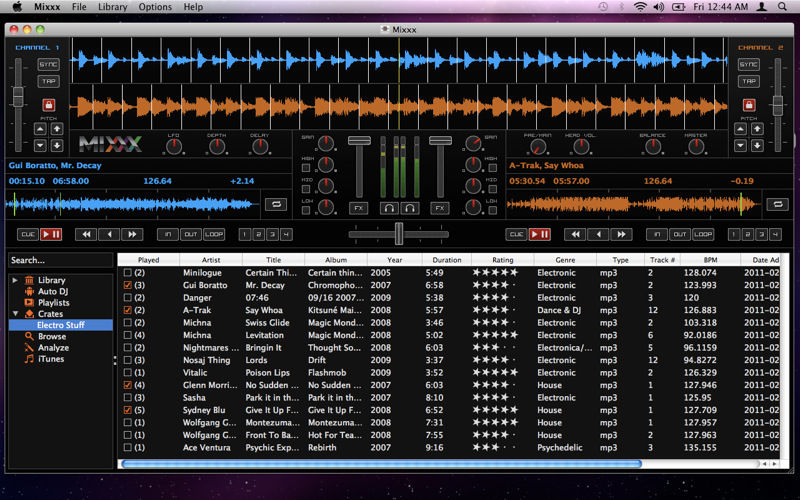Viewport: 800px width, 500px height.
Task: Open the Help menu
Action: point(193,7)
